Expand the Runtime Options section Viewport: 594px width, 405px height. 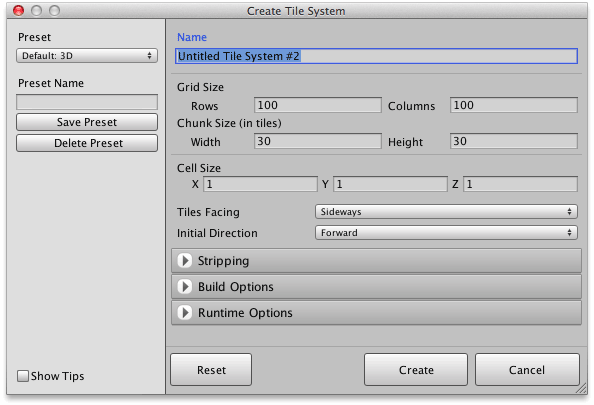click(x=376, y=313)
